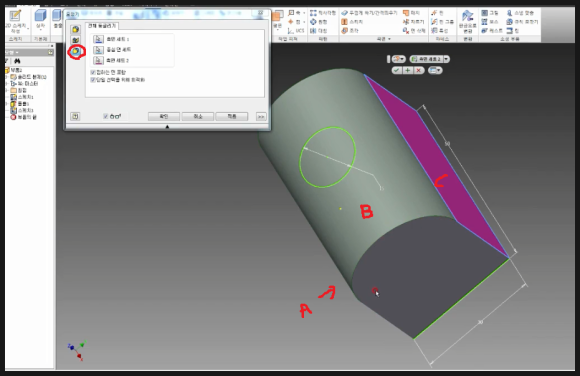Viewport: 580px width, 376px height.
Task: Open the Axis tool dropdown arrow
Action: coord(304,13)
